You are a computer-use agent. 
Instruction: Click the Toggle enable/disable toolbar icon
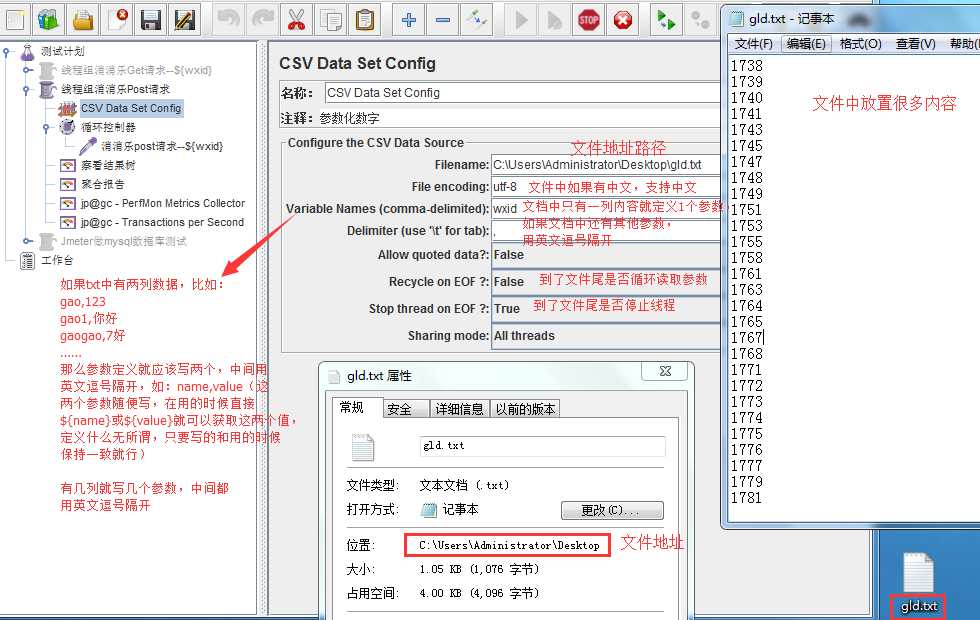click(477, 19)
